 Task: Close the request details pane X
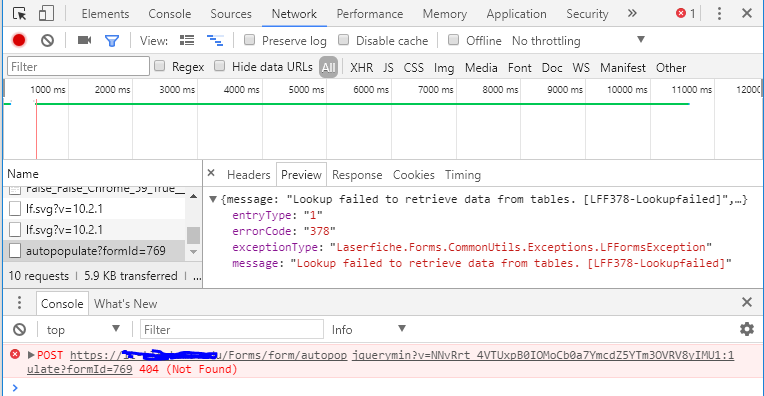[x=211, y=173]
